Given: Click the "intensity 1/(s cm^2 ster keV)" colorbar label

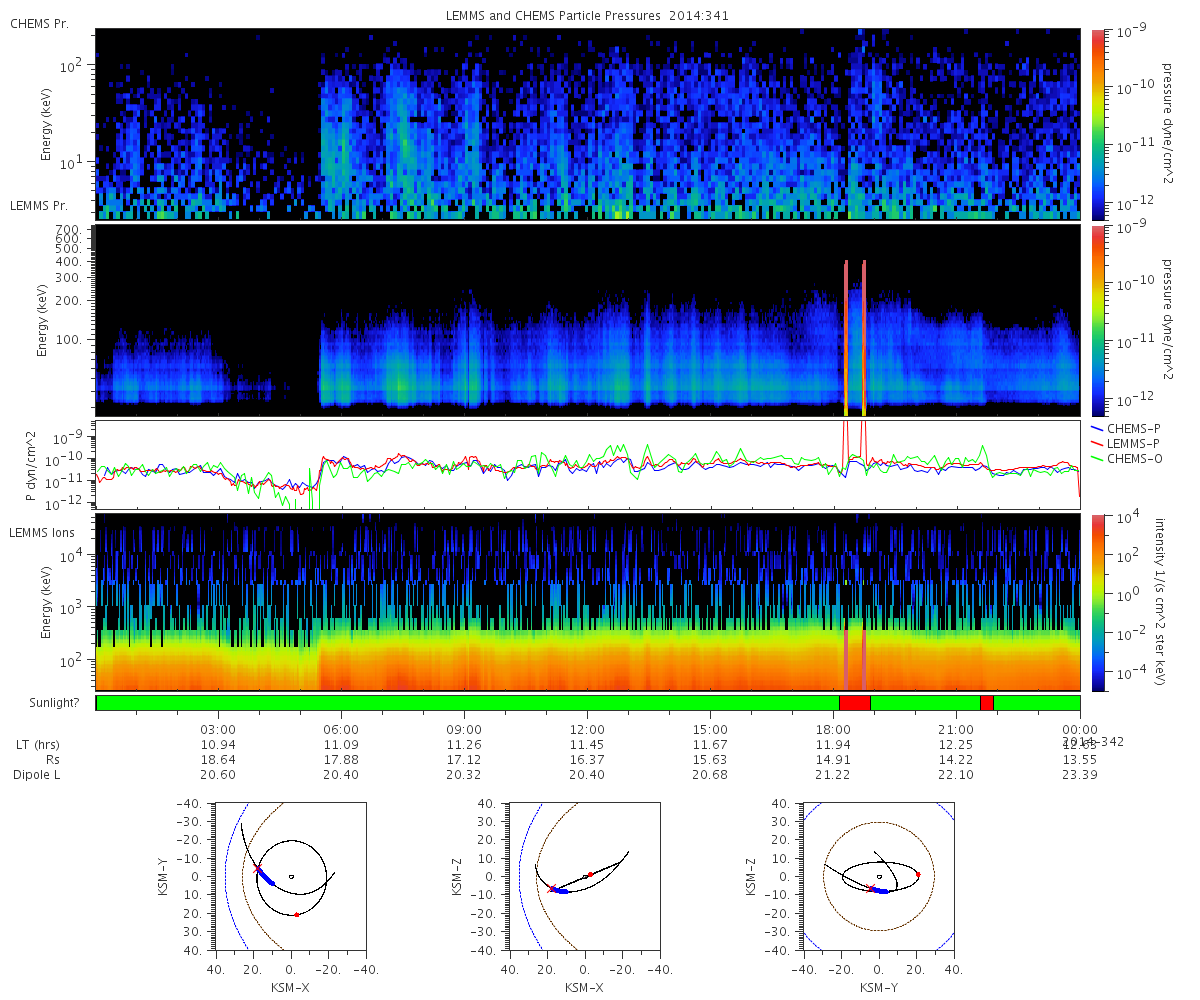Looking at the screenshot, I should [1160, 602].
